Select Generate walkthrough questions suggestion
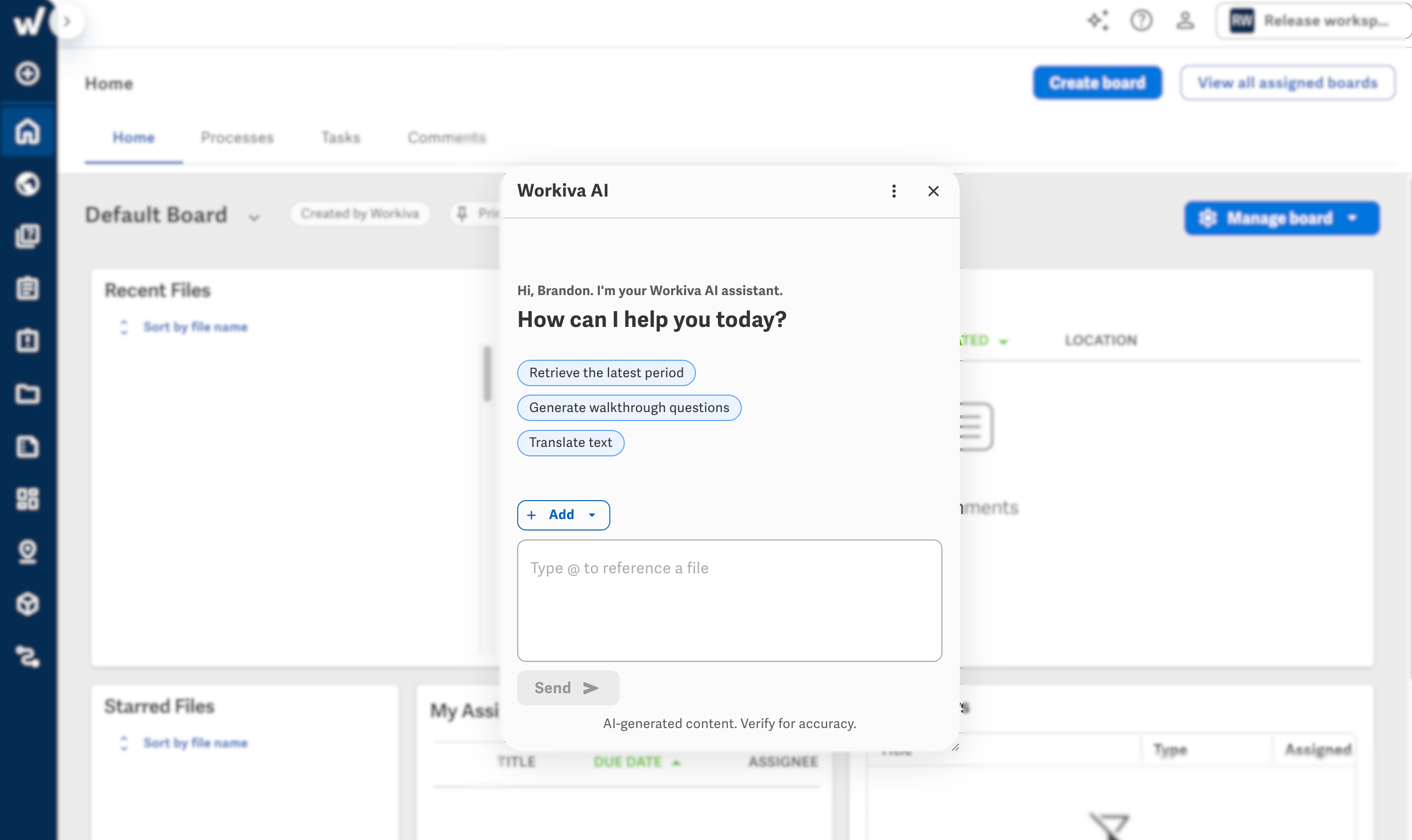1412x840 pixels. point(629,408)
